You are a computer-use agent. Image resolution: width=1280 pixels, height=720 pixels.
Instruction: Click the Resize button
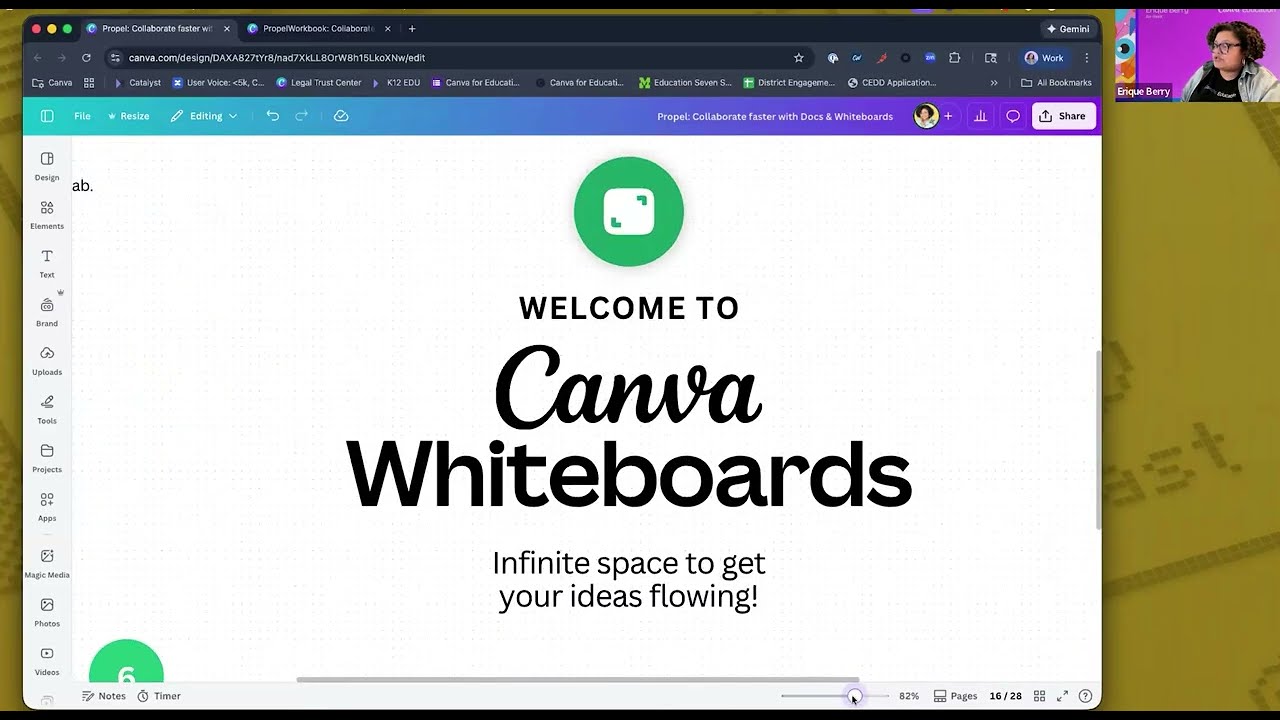(x=128, y=116)
